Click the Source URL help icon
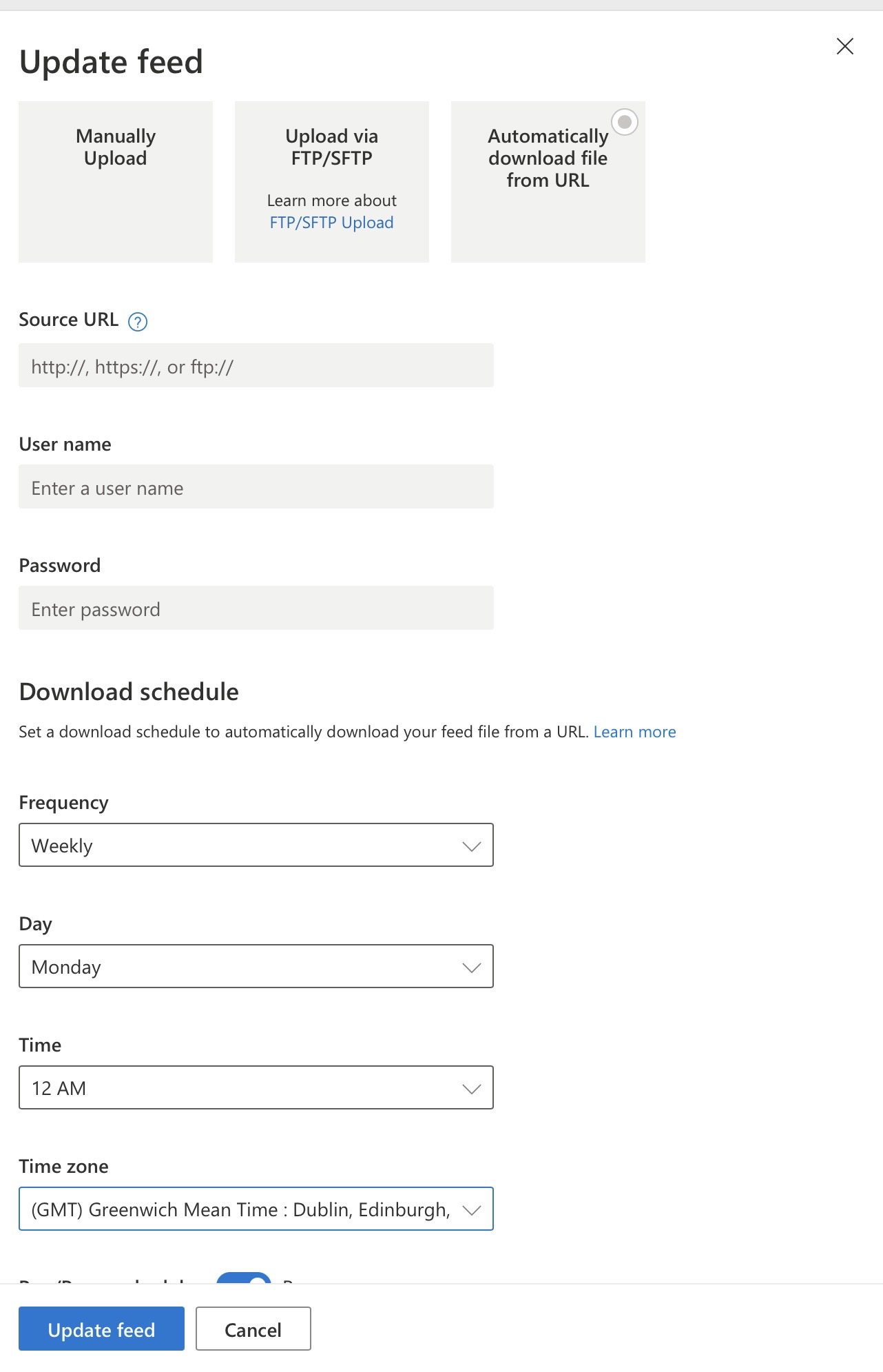 [x=138, y=322]
